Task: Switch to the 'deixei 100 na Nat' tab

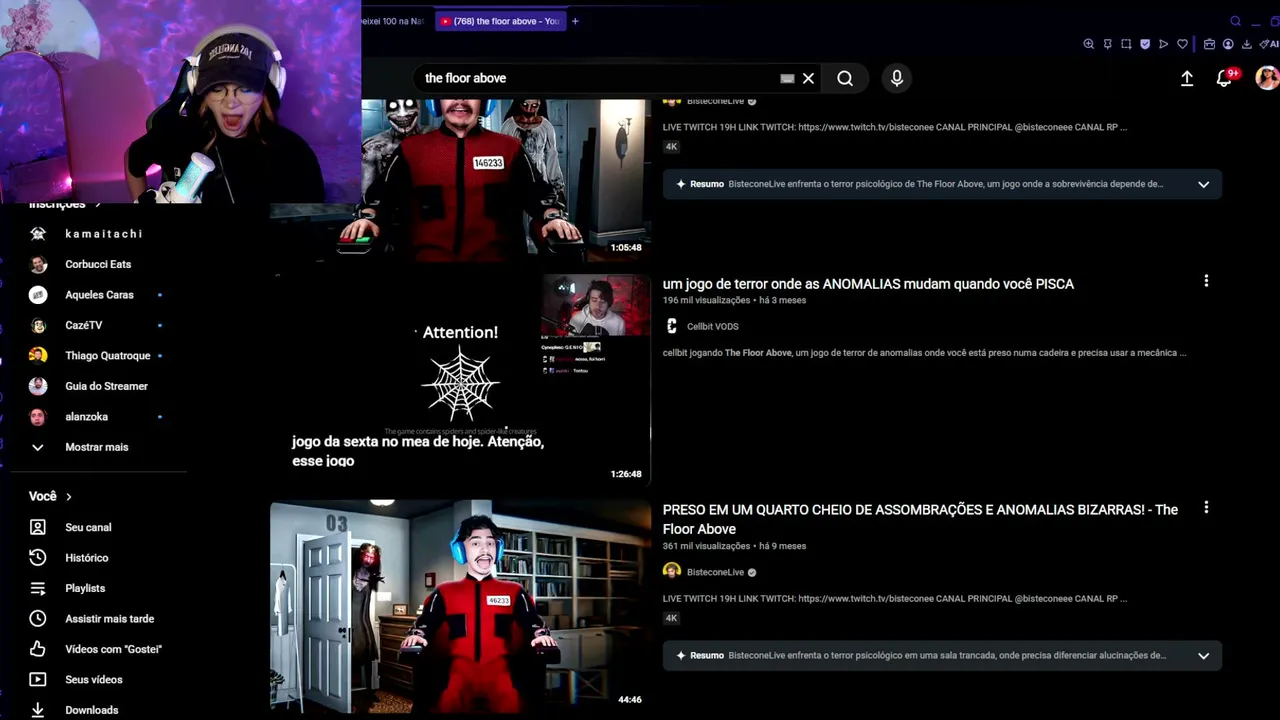Action: click(393, 21)
